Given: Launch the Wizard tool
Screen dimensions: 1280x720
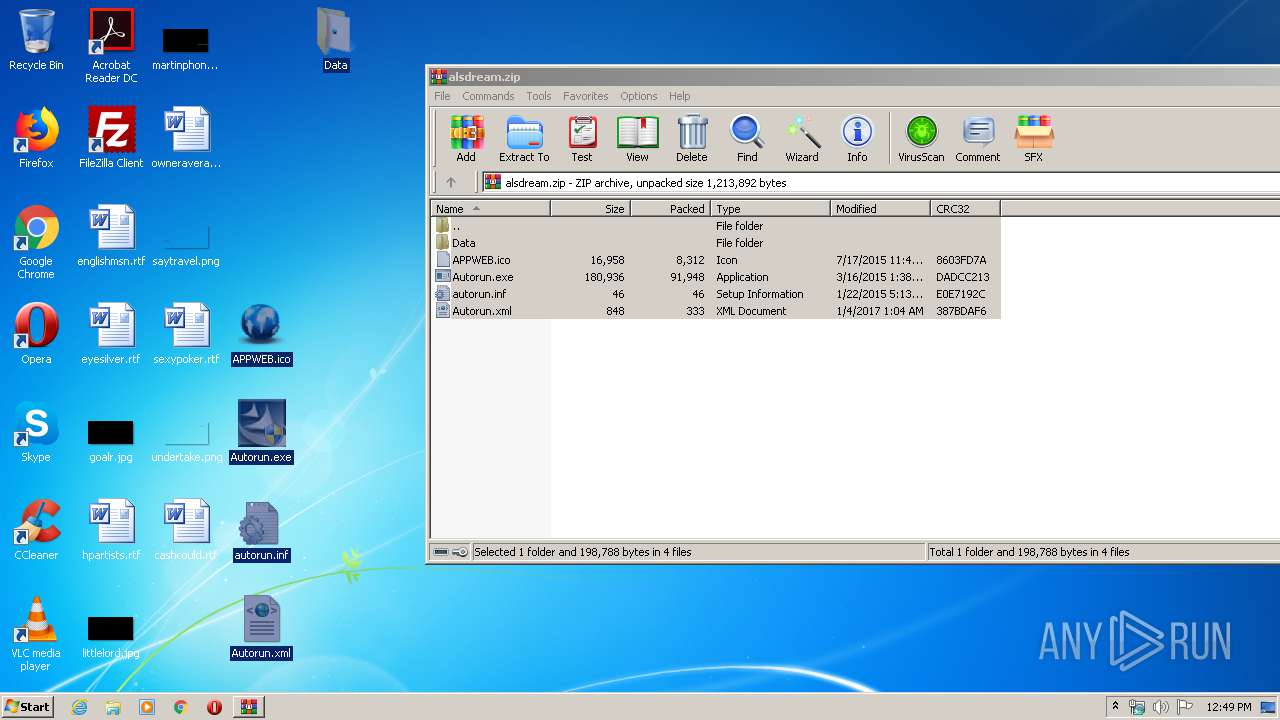Looking at the screenshot, I should (802, 139).
